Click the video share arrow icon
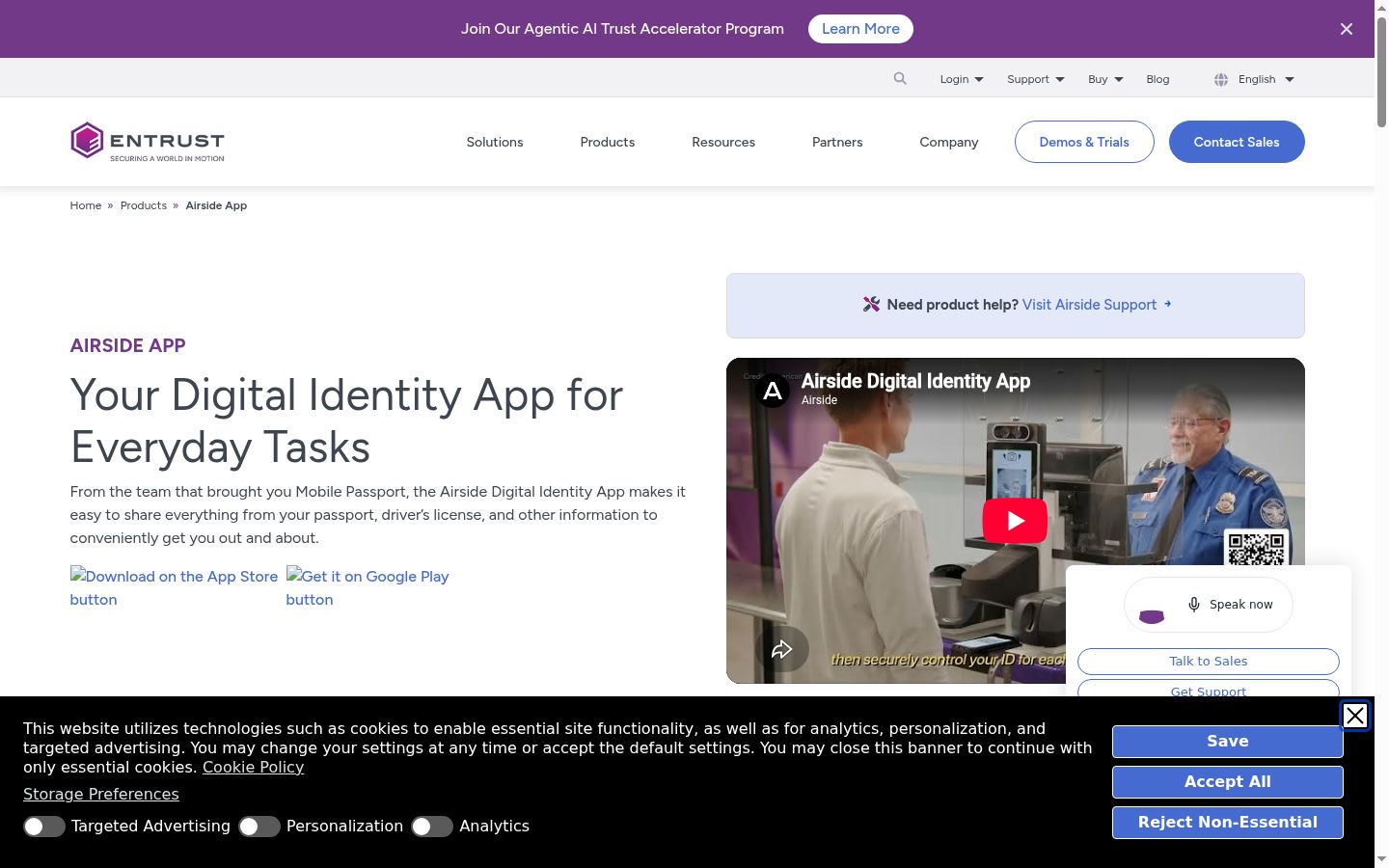 (x=781, y=649)
